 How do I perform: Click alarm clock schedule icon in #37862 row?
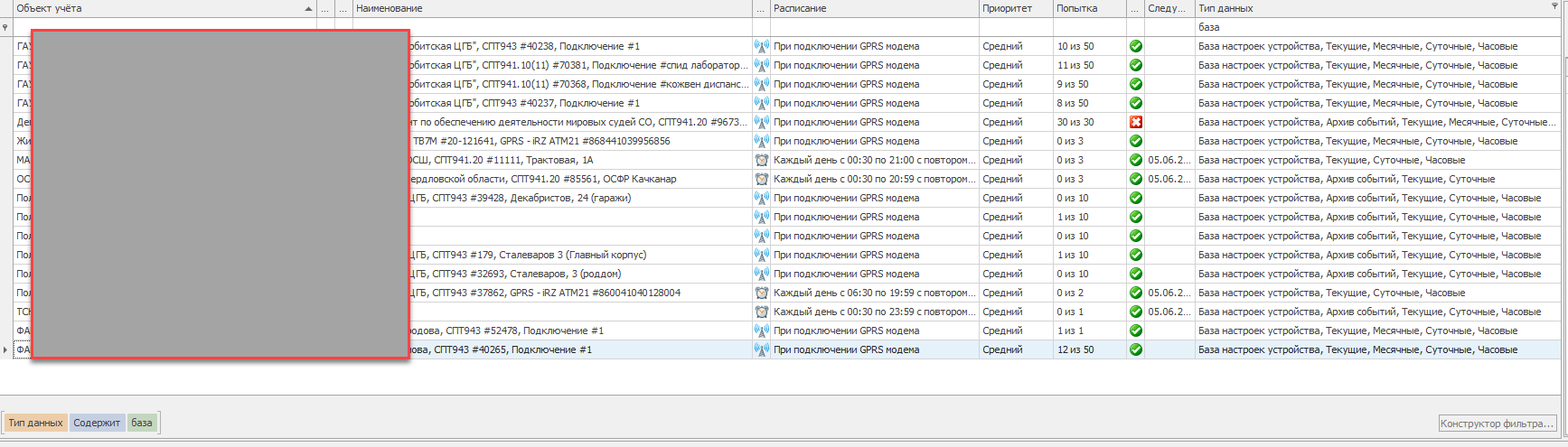[761, 293]
